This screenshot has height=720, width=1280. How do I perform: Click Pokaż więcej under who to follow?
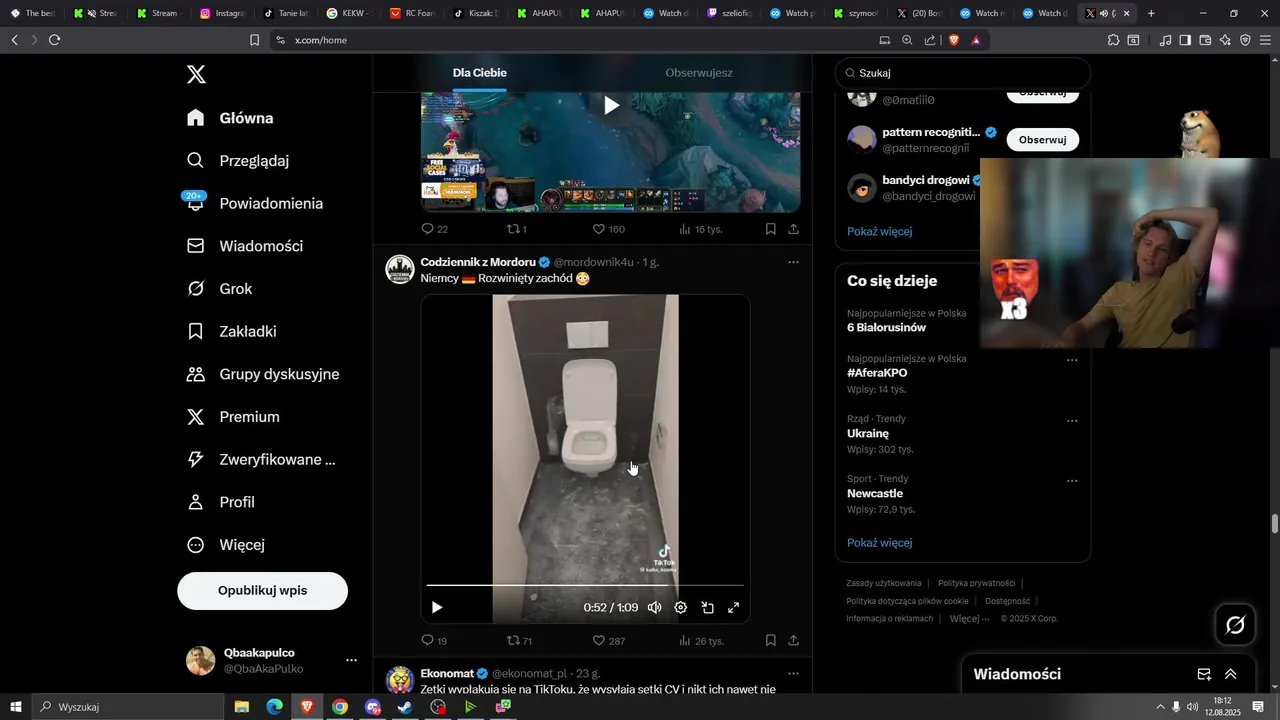click(x=879, y=231)
